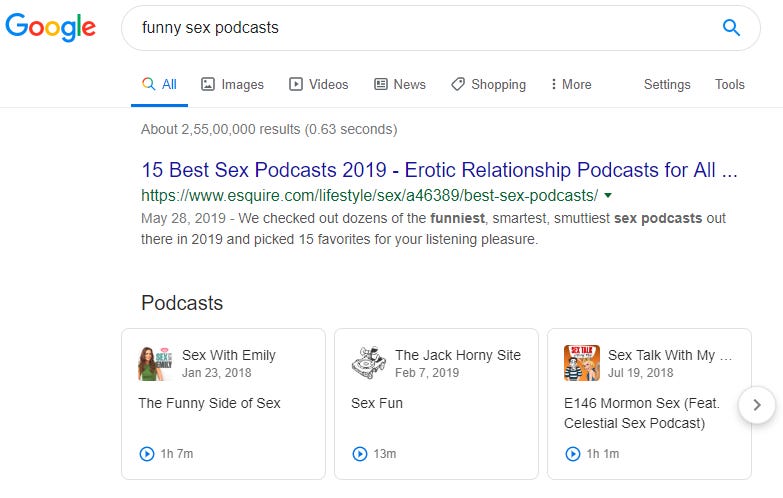Image resolution: width=783 pixels, height=498 pixels.
Task: Open 'The Funny Side of Sex' episode
Action: coord(209,403)
